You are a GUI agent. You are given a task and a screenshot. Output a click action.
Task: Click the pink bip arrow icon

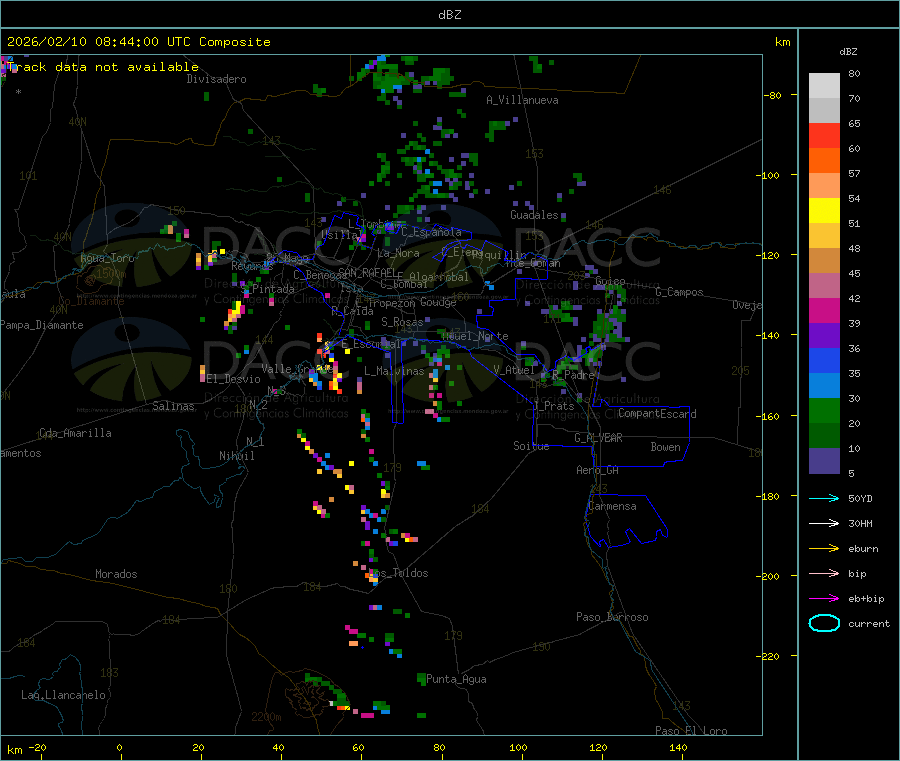(x=824, y=573)
